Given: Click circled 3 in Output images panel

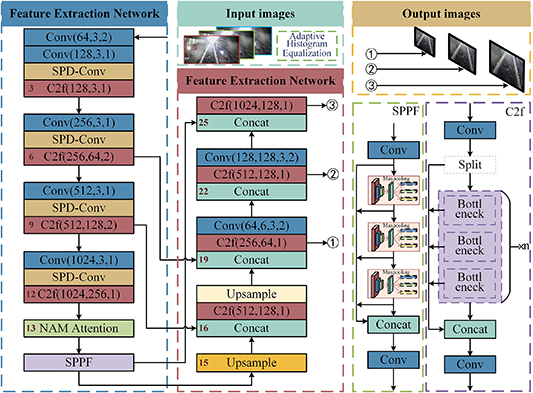Looking at the screenshot, I should coord(371,85).
